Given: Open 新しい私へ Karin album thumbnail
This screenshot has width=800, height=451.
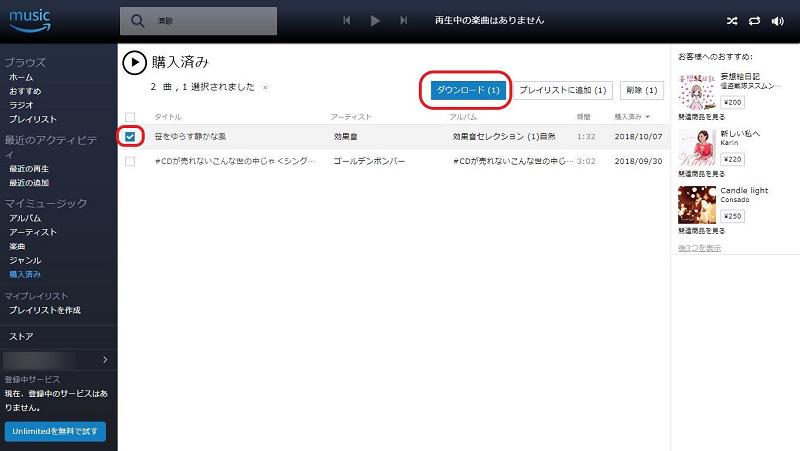Looking at the screenshot, I should (696, 147).
